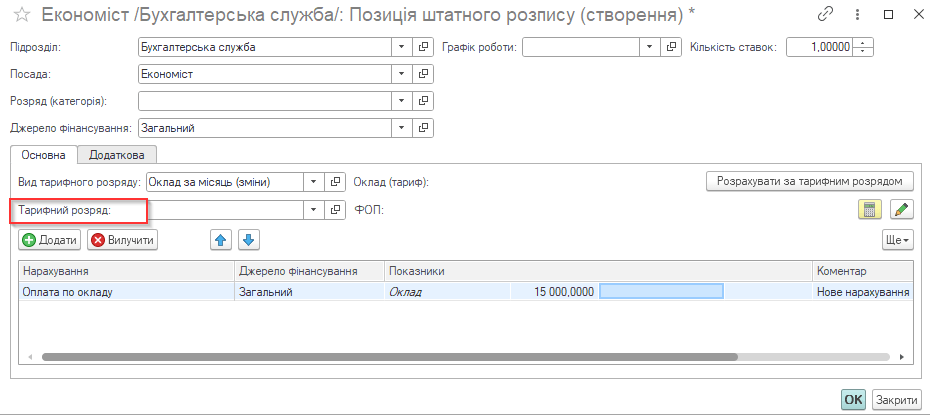
Task: Click the Показники column header
Action: (x=598, y=271)
